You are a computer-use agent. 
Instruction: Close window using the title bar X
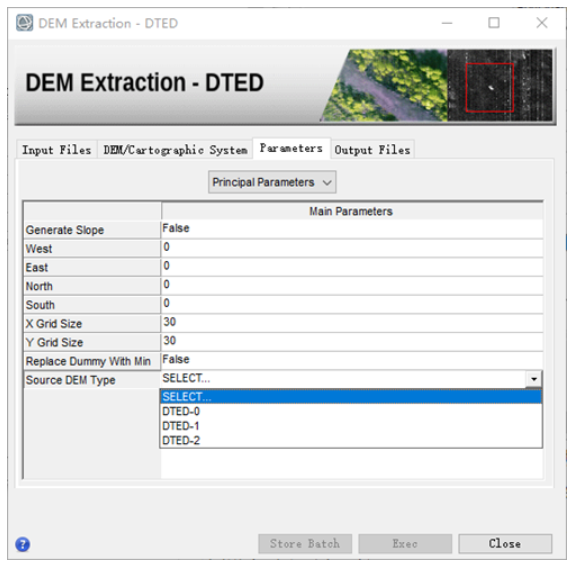(x=542, y=23)
